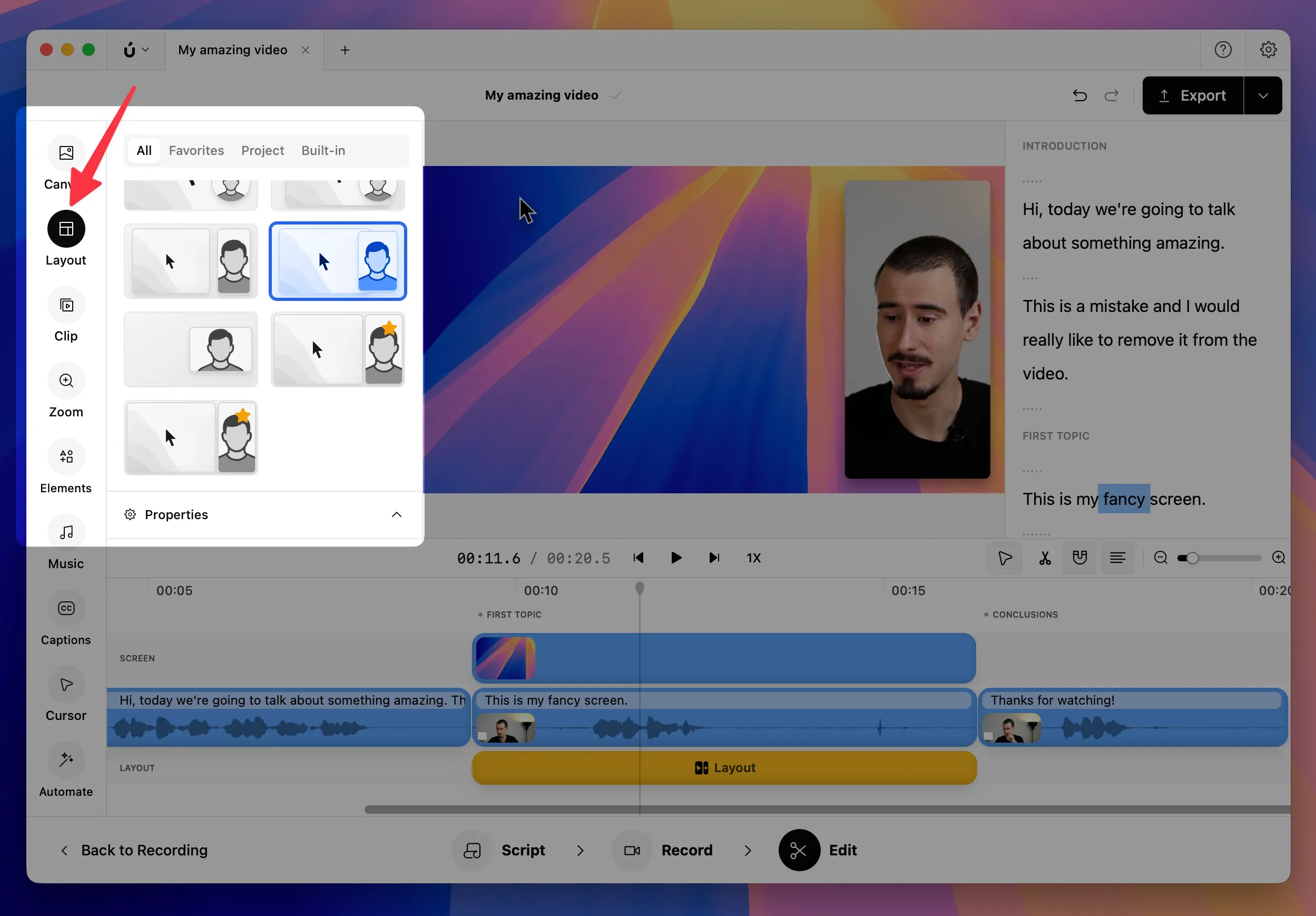Select the blue screen clip on SCREEN track
The image size is (1316, 916).
[x=724, y=658]
